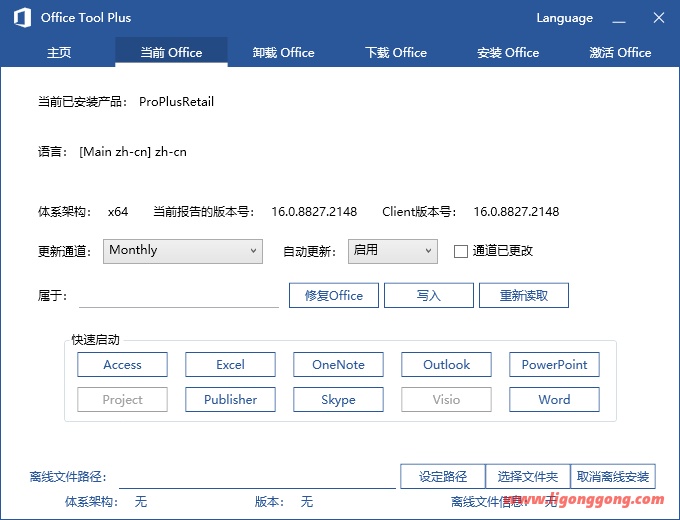Launch Publisher from quick start

coord(230,399)
